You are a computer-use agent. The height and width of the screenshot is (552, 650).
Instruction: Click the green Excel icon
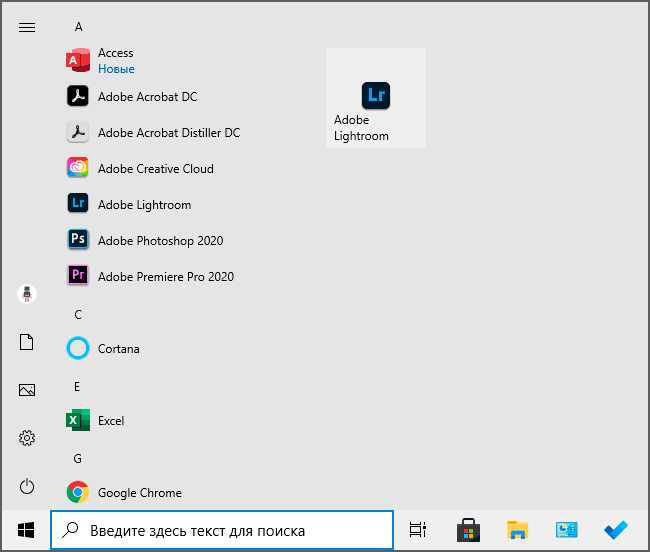tap(78, 420)
